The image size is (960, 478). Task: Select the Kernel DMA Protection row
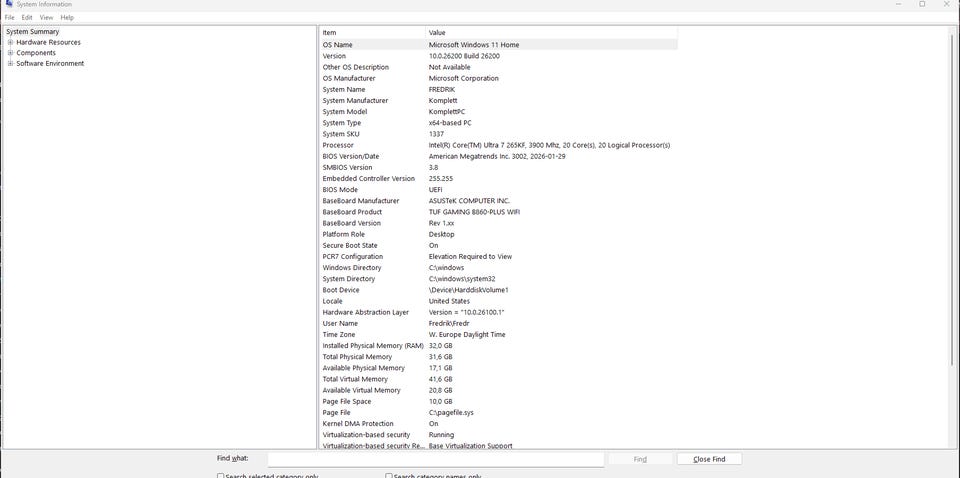pyautogui.click(x=498, y=424)
